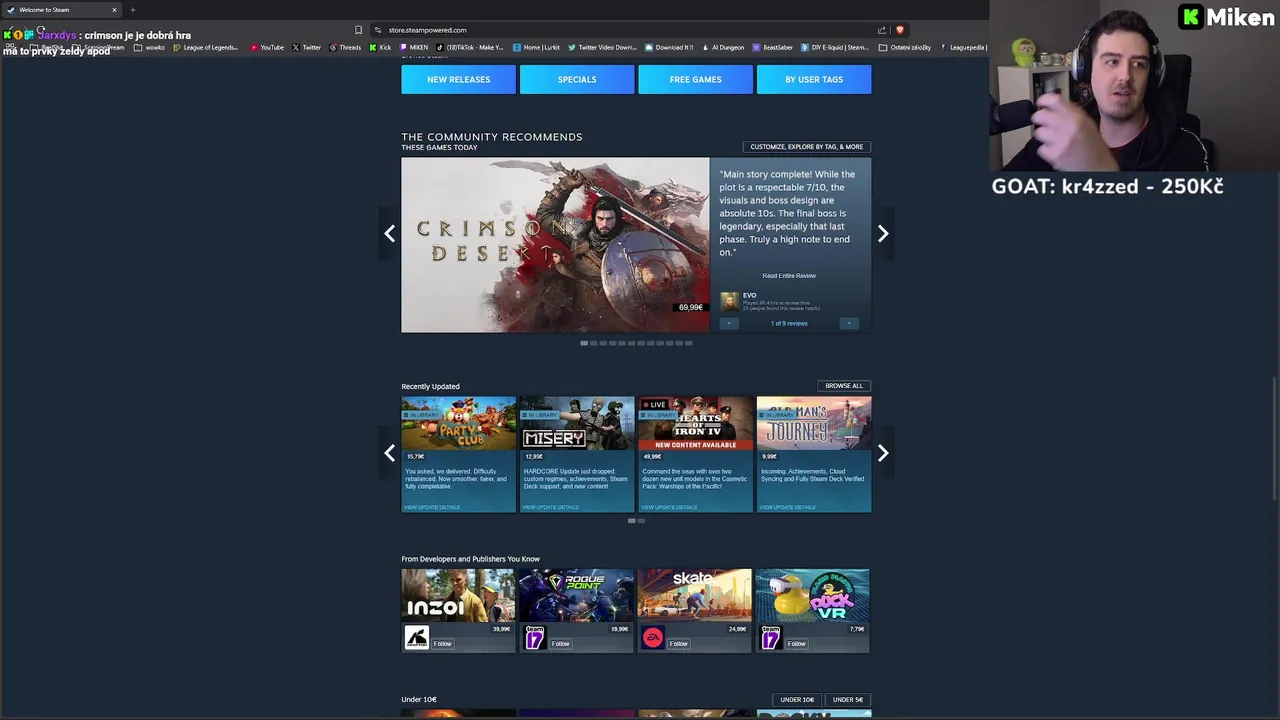
Task: Open the Rogue Point game thumbnail
Action: tap(576, 595)
